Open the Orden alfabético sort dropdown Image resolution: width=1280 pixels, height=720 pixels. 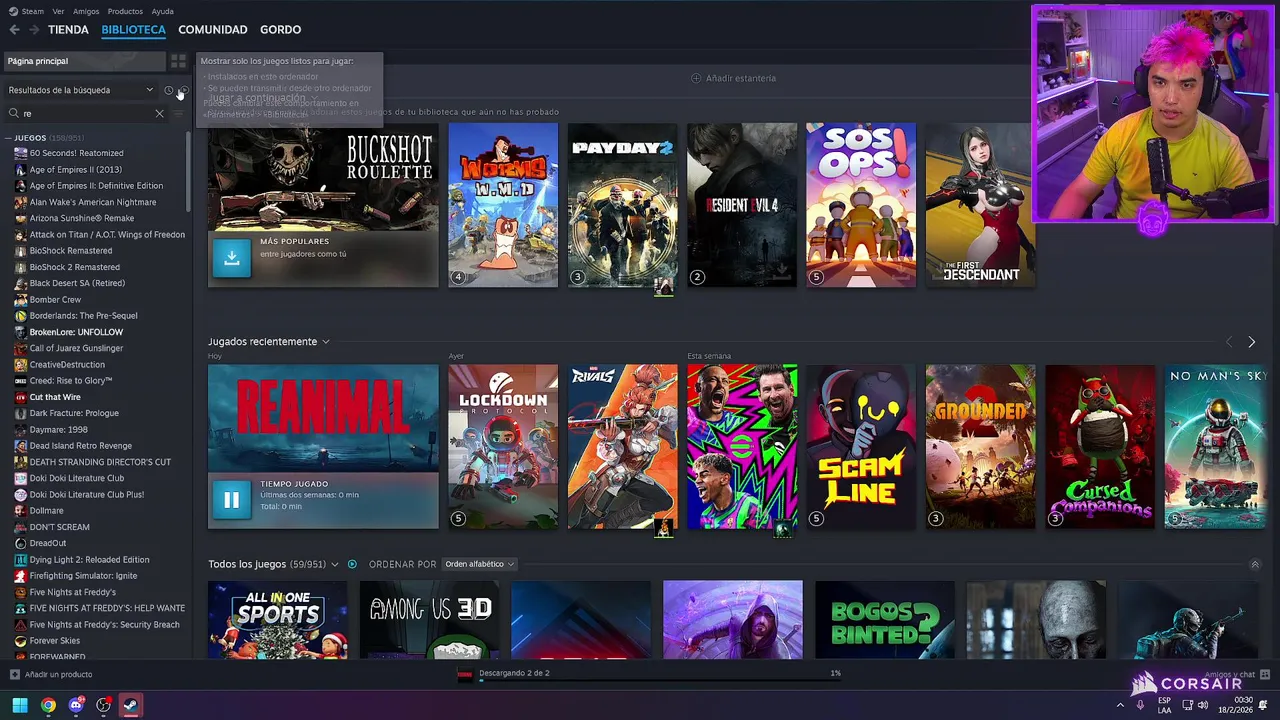click(479, 564)
